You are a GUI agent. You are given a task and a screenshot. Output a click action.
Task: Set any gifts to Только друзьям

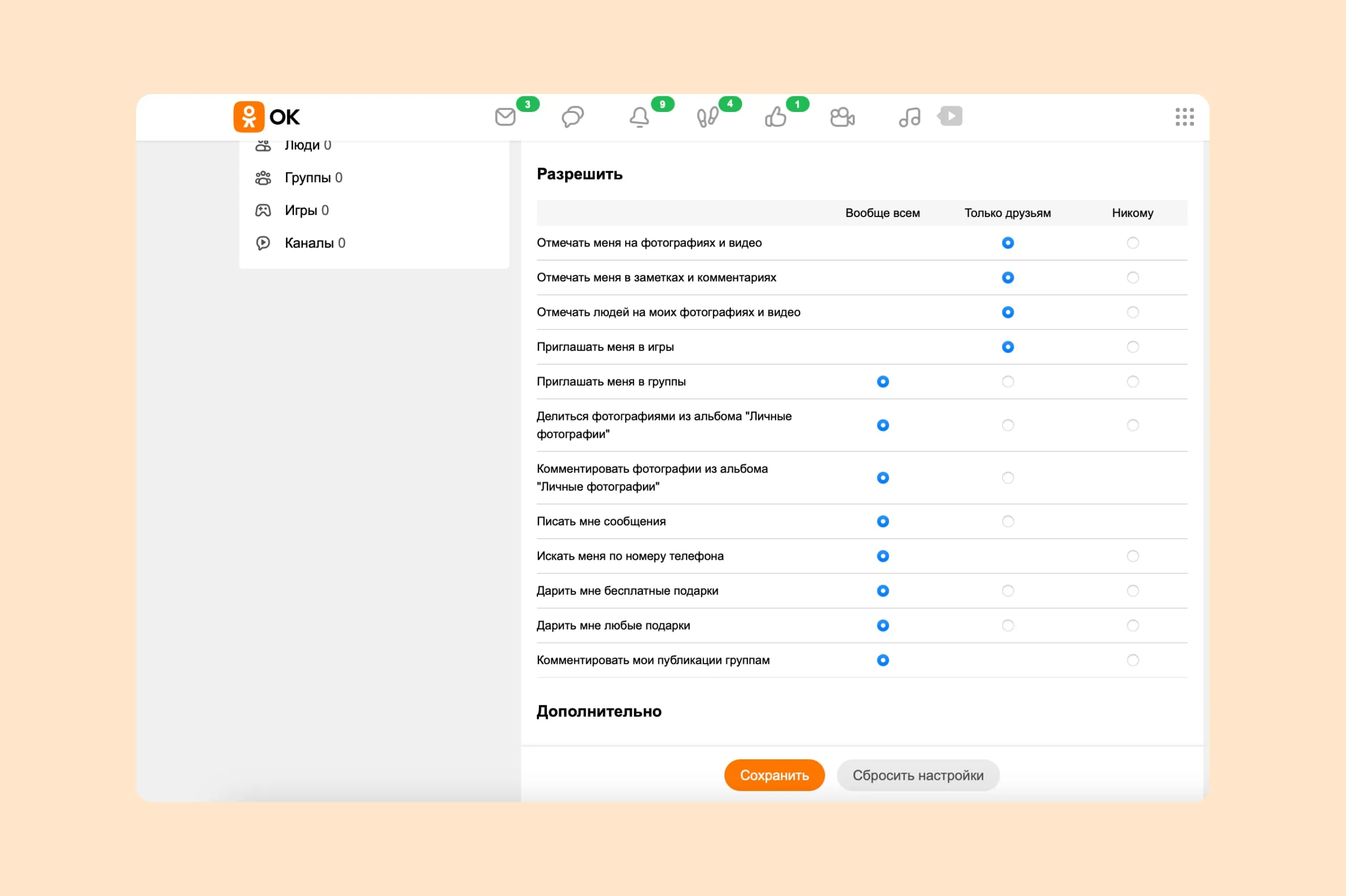tap(1007, 626)
